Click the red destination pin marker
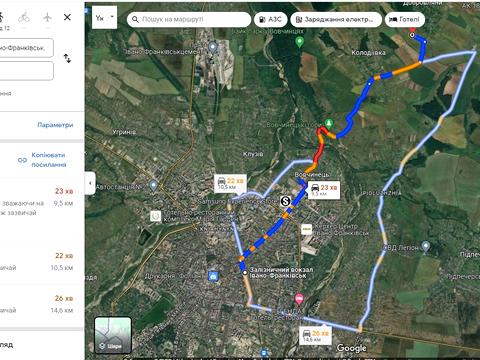The image size is (480, 360). [412, 30]
